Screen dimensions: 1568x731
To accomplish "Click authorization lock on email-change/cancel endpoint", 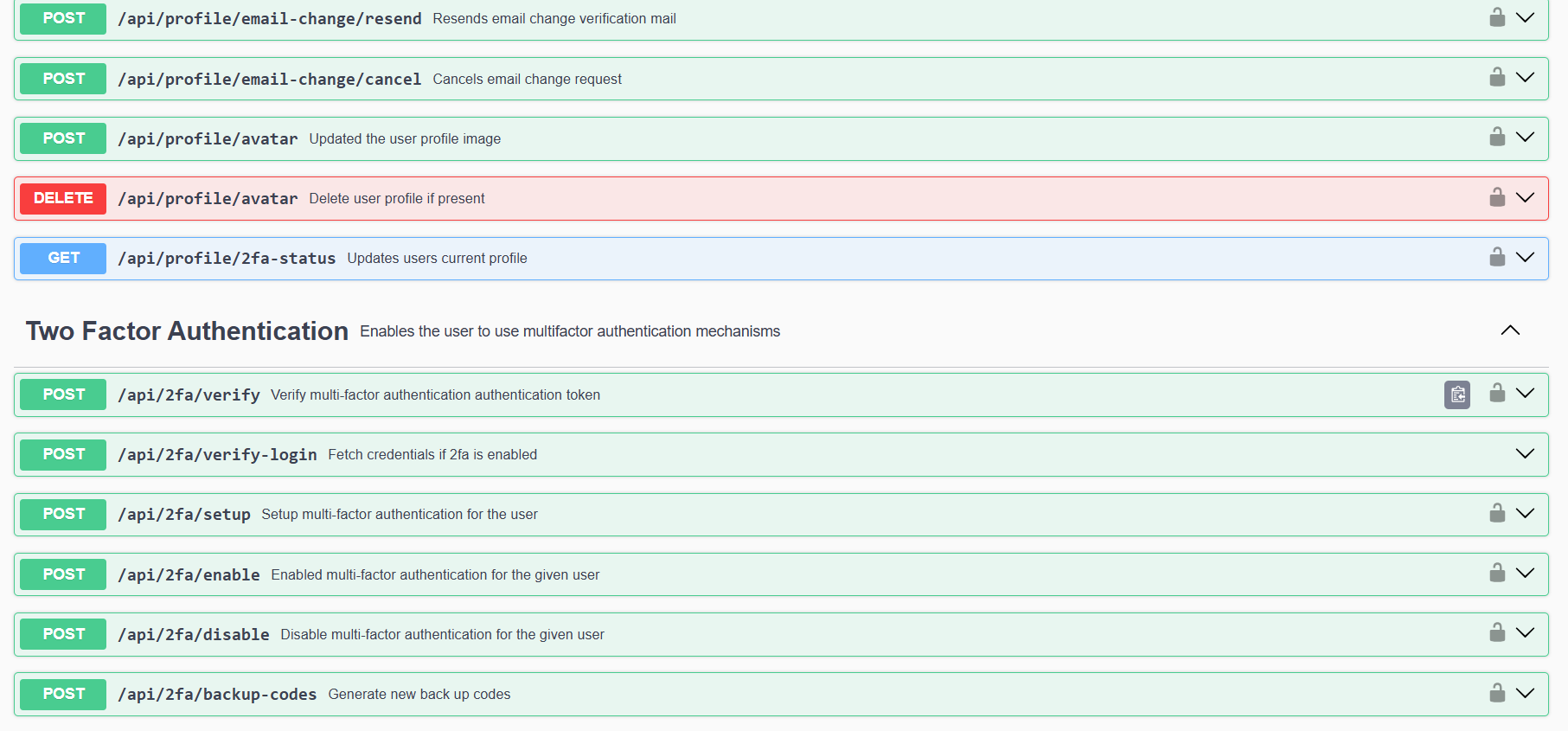I will coord(1497,77).
